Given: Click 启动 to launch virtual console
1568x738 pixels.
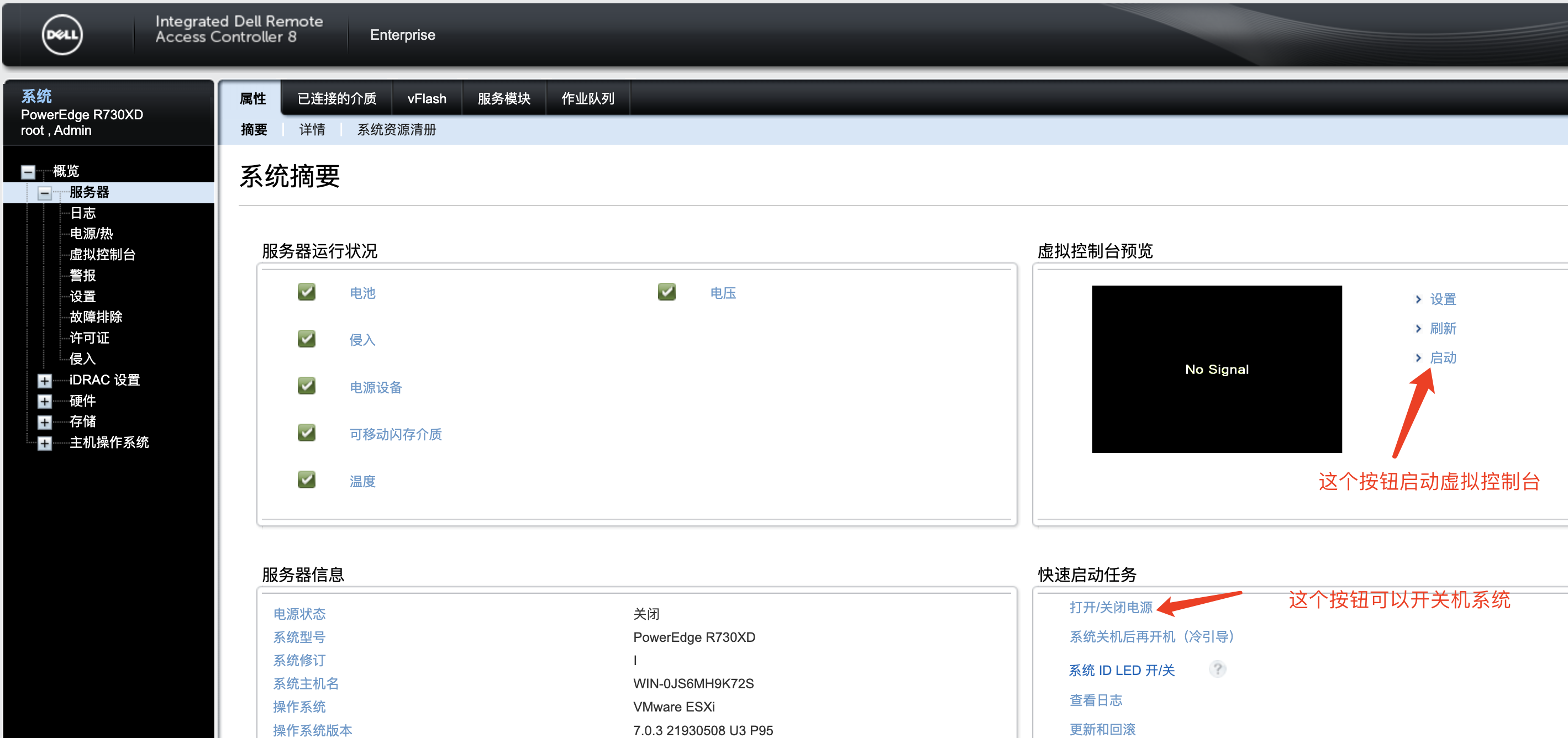Looking at the screenshot, I should pos(1443,358).
